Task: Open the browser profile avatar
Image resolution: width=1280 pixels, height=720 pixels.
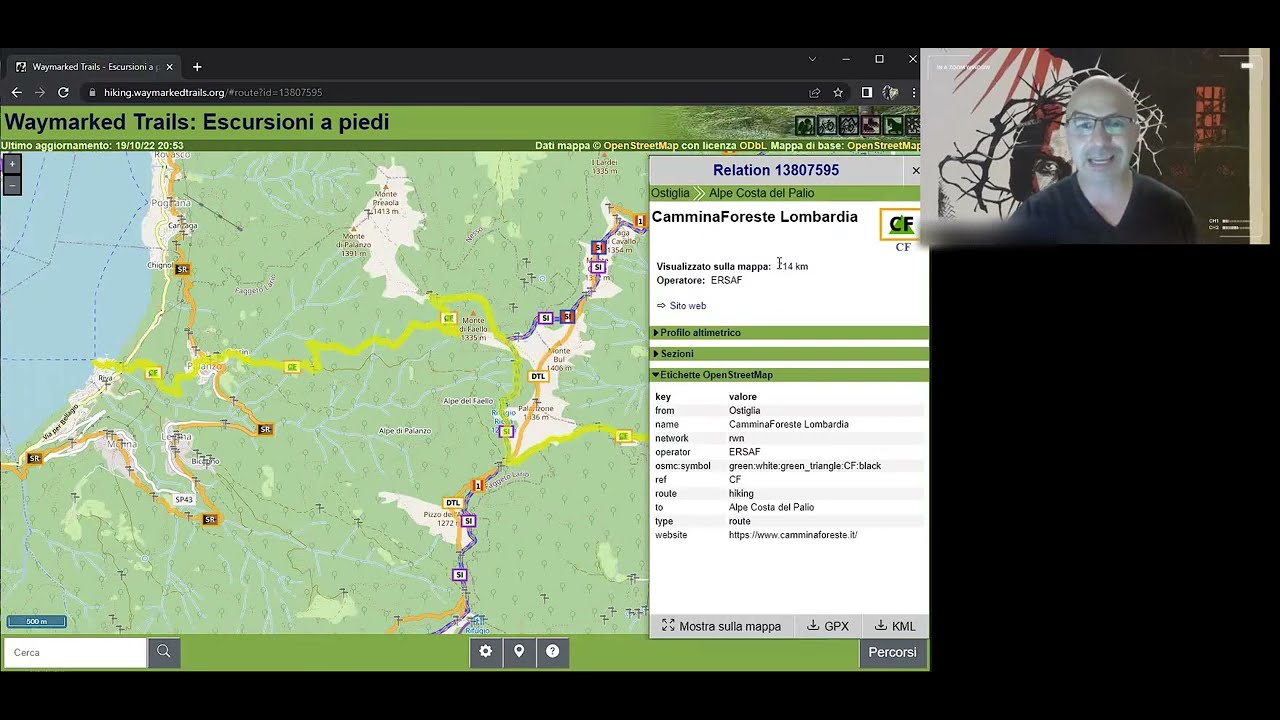Action: tap(890, 92)
